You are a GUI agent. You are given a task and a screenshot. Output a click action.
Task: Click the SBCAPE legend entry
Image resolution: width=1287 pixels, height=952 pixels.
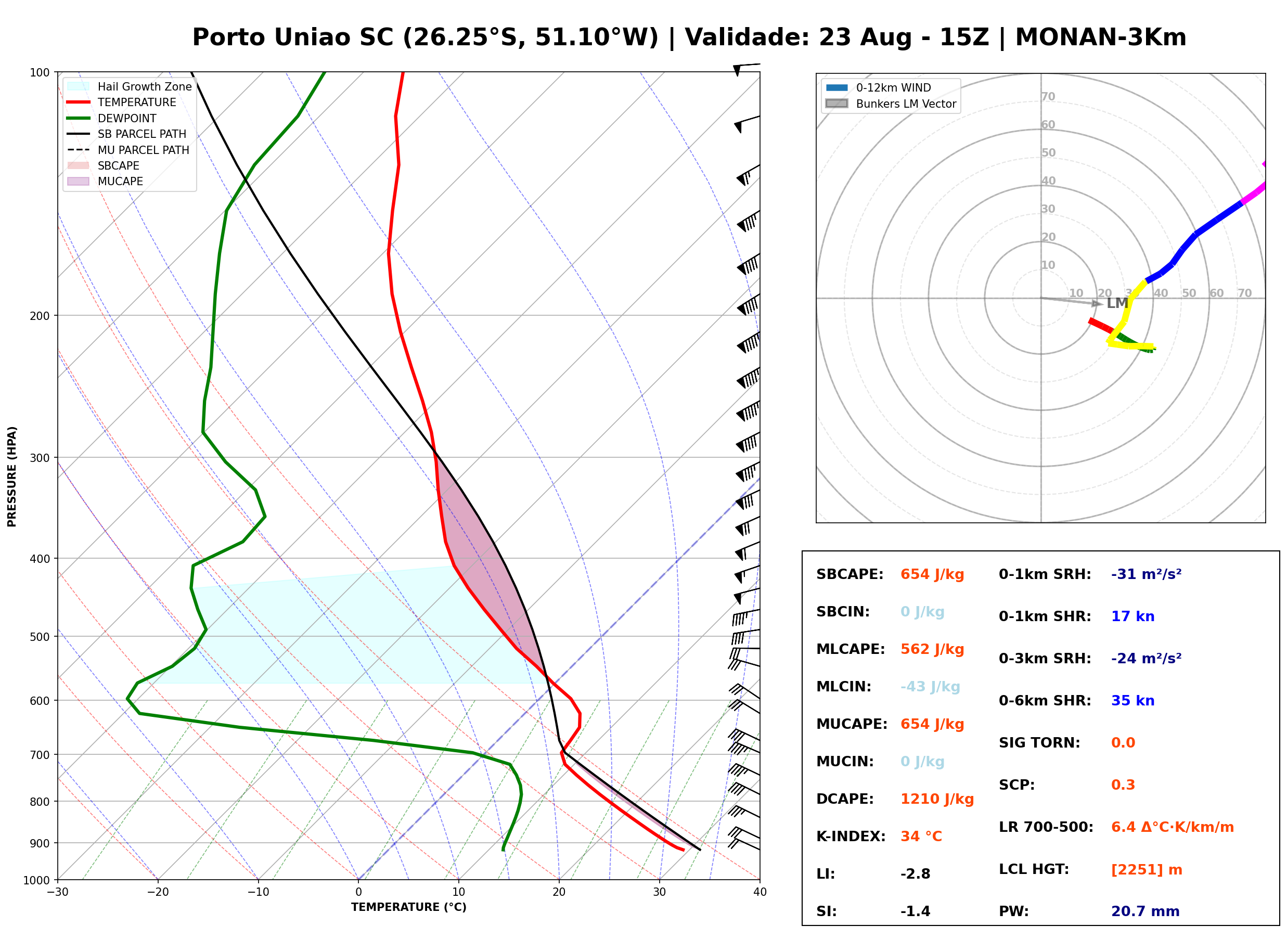104,165
